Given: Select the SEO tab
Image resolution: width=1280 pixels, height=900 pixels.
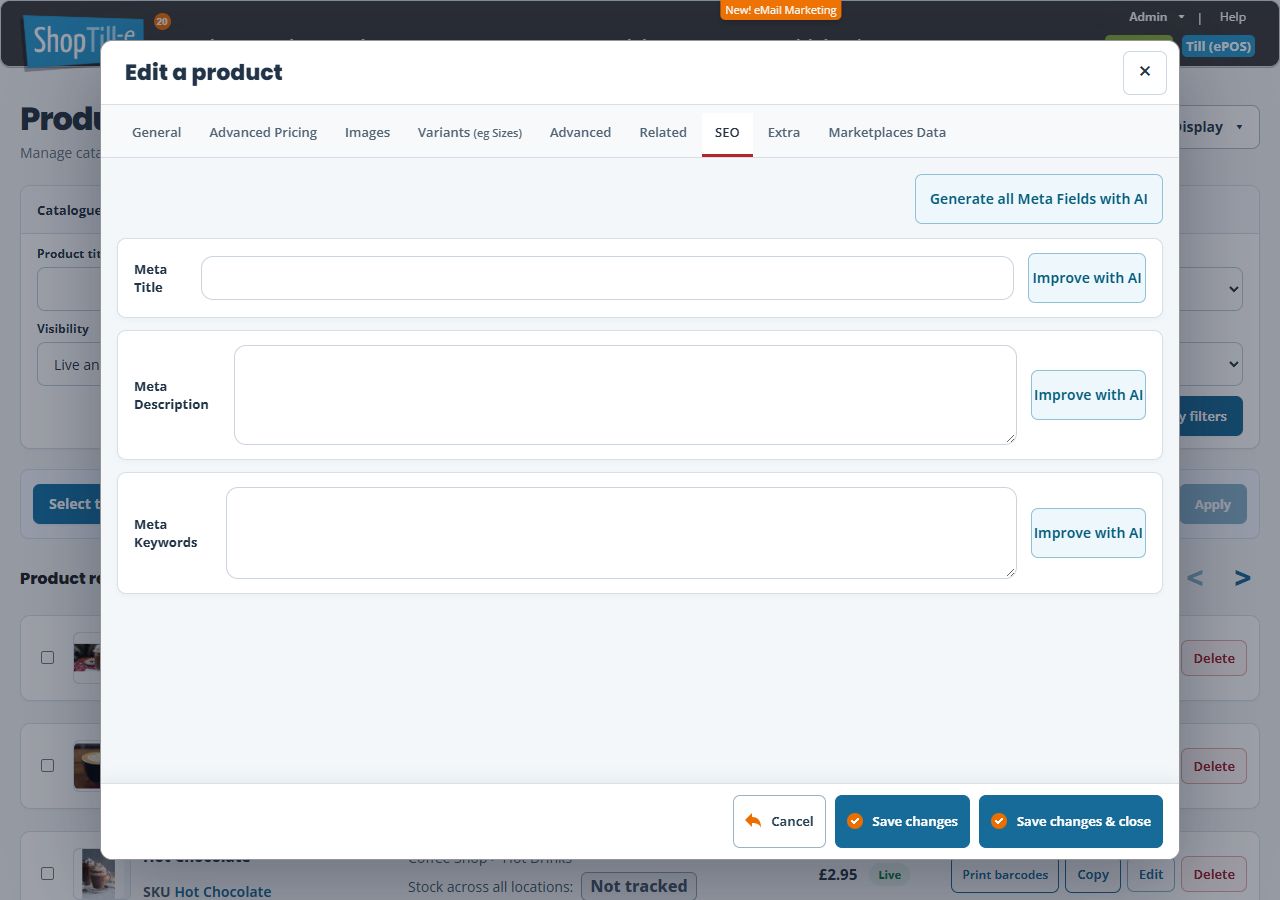Looking at the screenshot, I should 727,132.
